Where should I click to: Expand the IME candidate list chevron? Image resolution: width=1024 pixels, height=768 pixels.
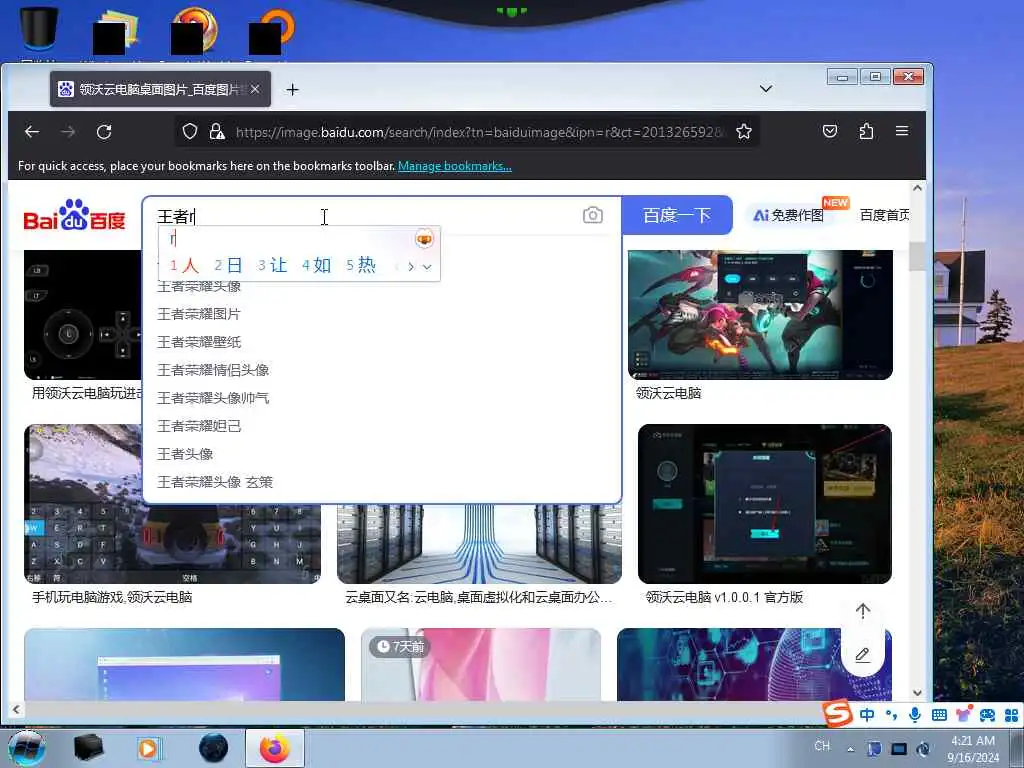coord(427,266)
